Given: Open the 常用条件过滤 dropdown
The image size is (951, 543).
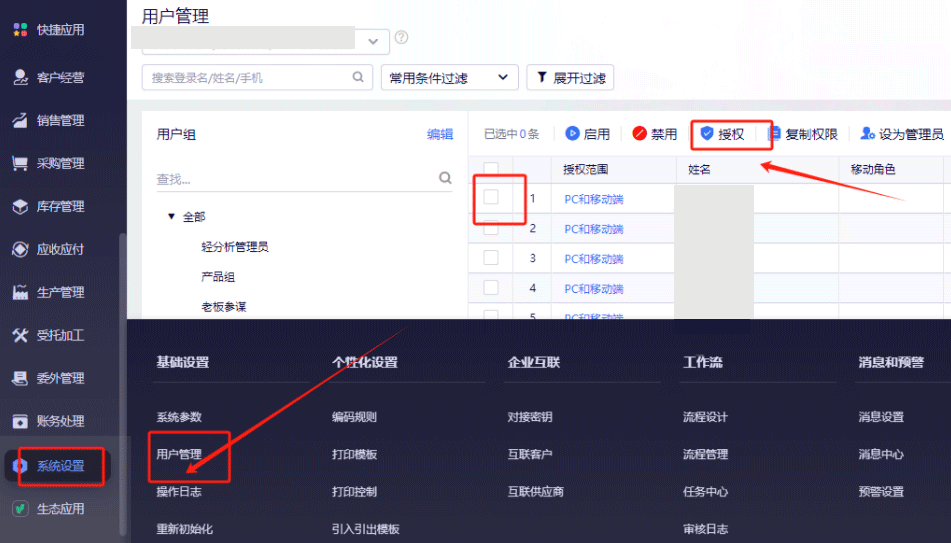Looking at the screenshot, I should [x=449, y=78].
